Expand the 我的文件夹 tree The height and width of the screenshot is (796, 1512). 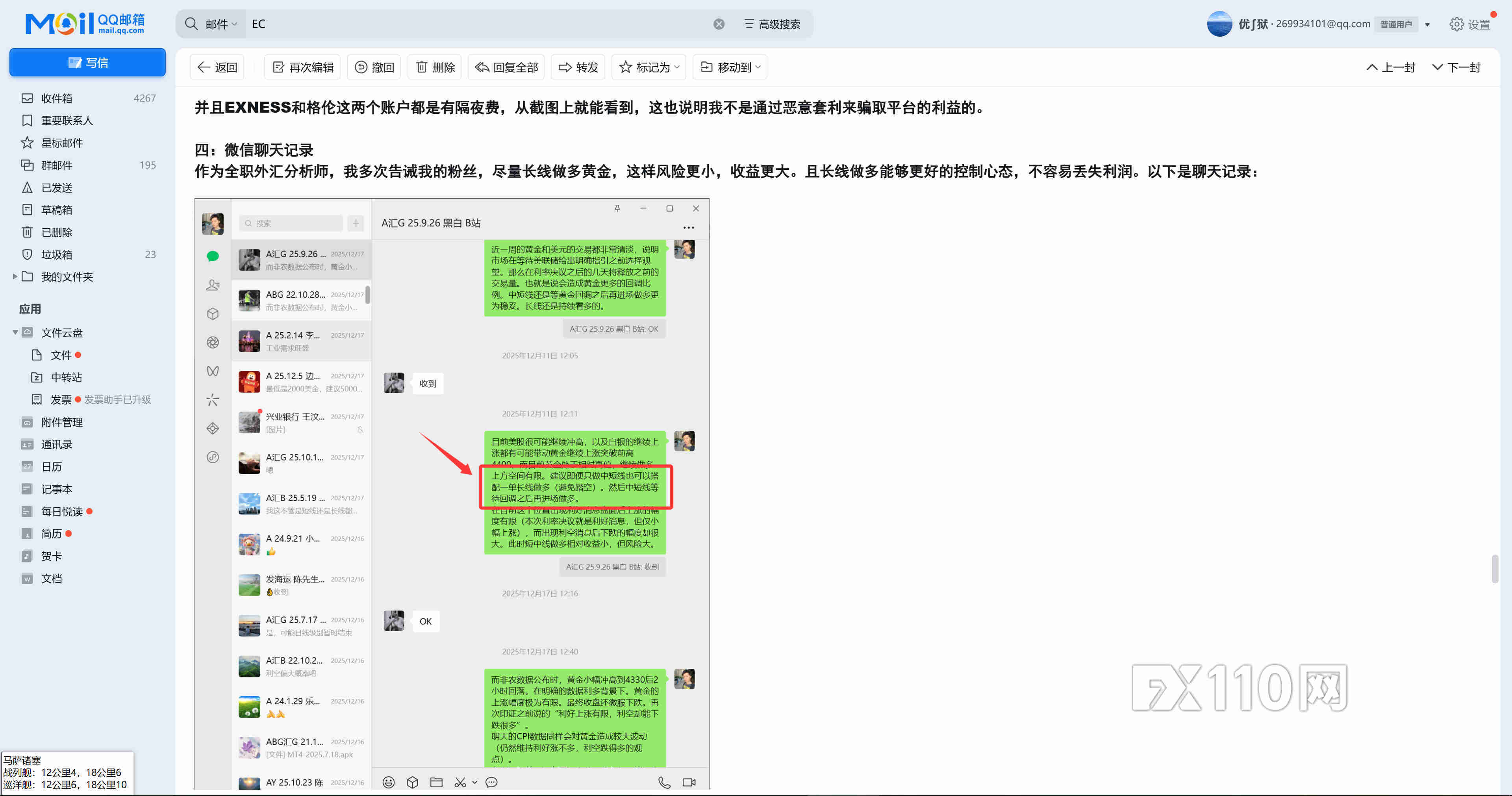coord(15,276)
